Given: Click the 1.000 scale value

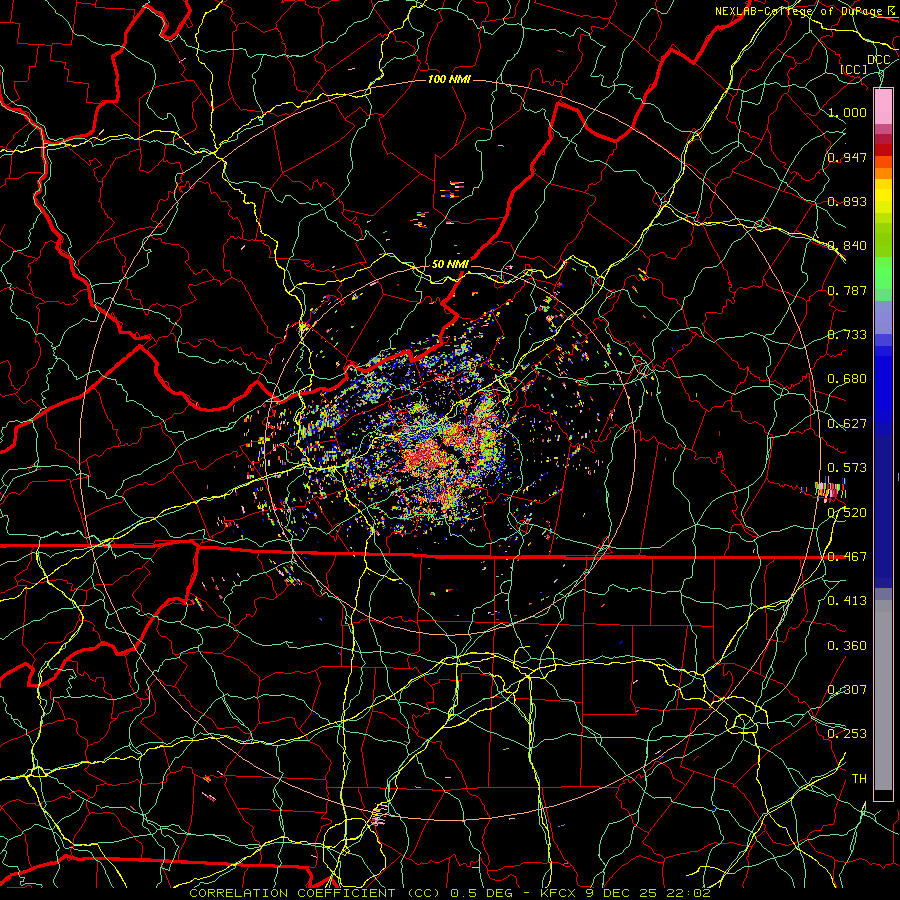Looking at the screenshot, I should (x=847, y=112).
